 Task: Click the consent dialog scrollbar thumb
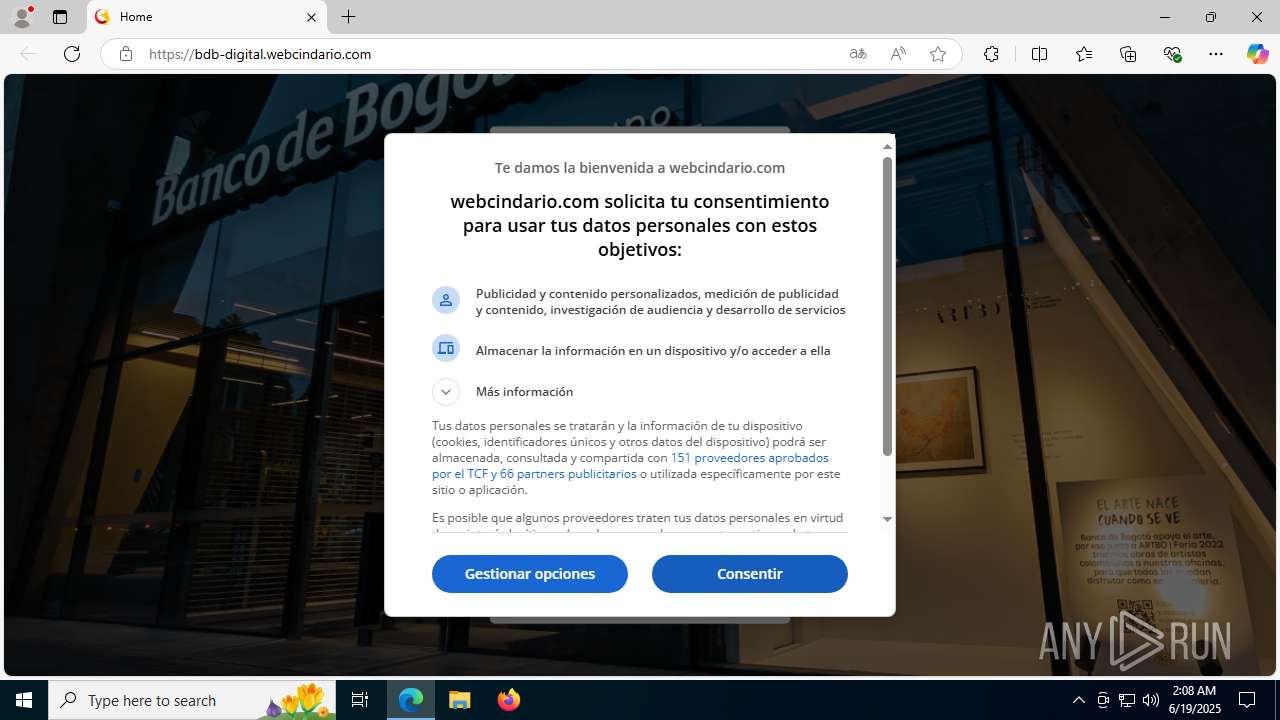click(887, 306)
